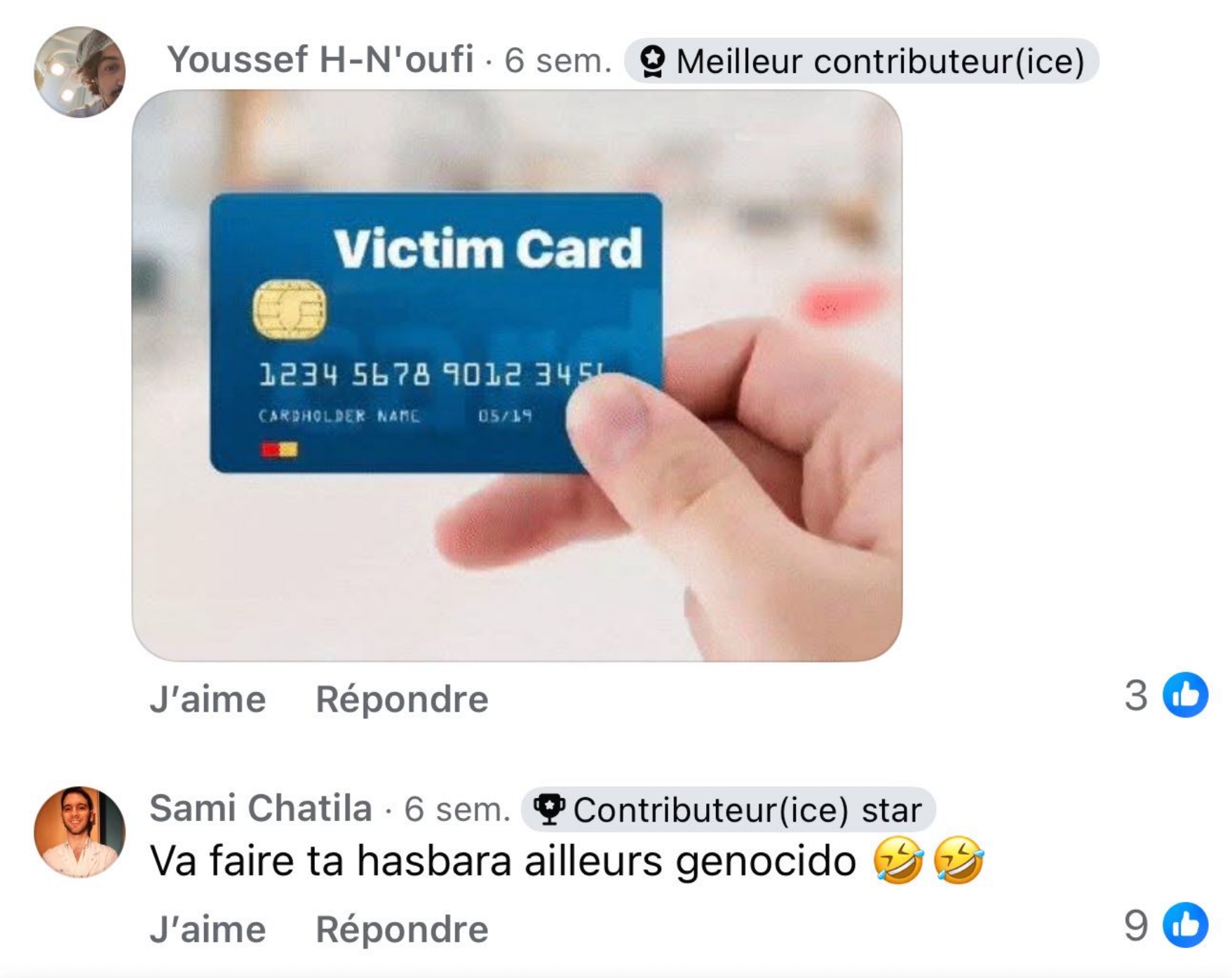Viewport: 1232px width, 978px height.
Task: Open the Victim Card image attachment
Action: coord(517,375)
